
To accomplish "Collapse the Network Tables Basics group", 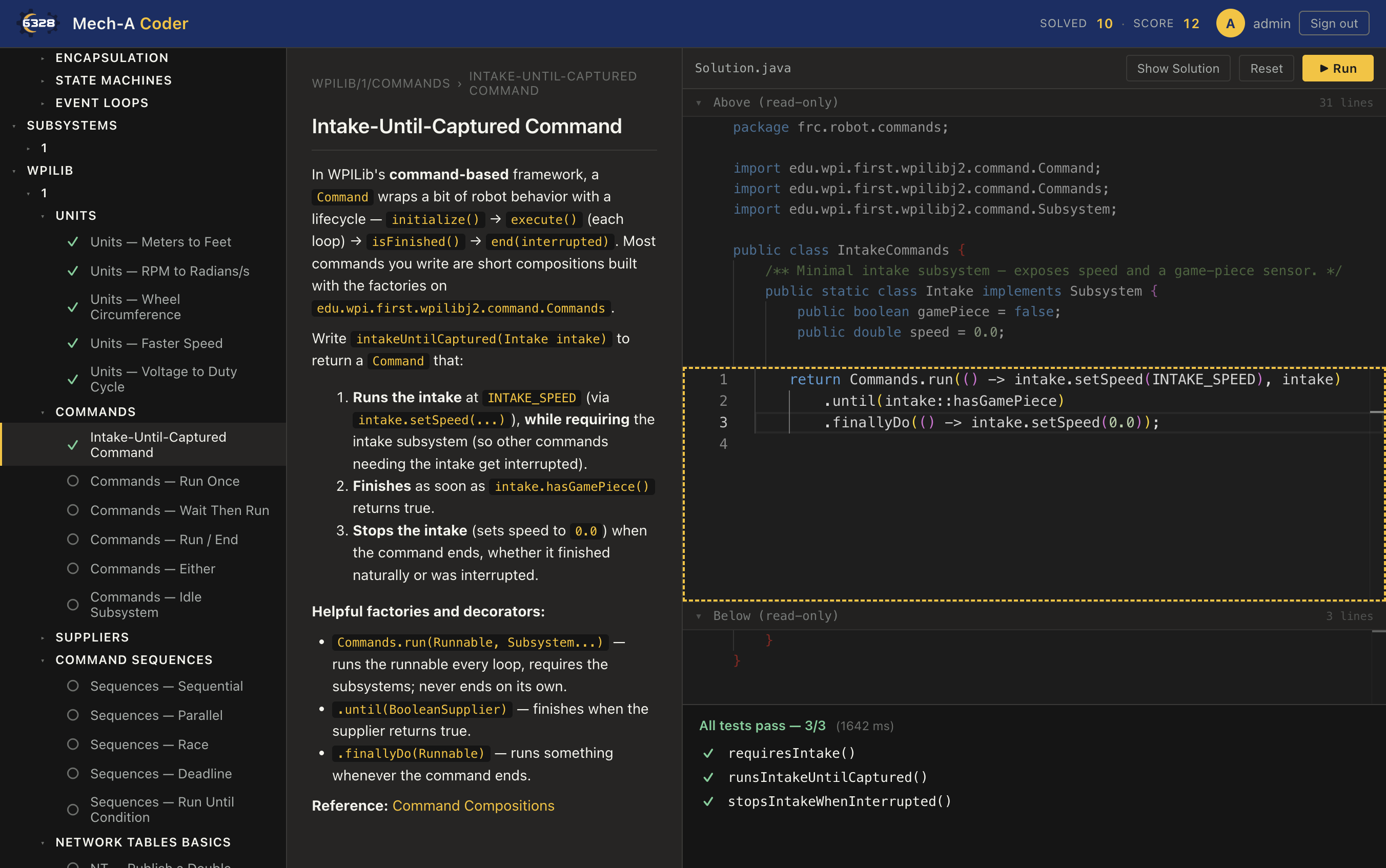I will pyautogui.click(x=43, y=843).
